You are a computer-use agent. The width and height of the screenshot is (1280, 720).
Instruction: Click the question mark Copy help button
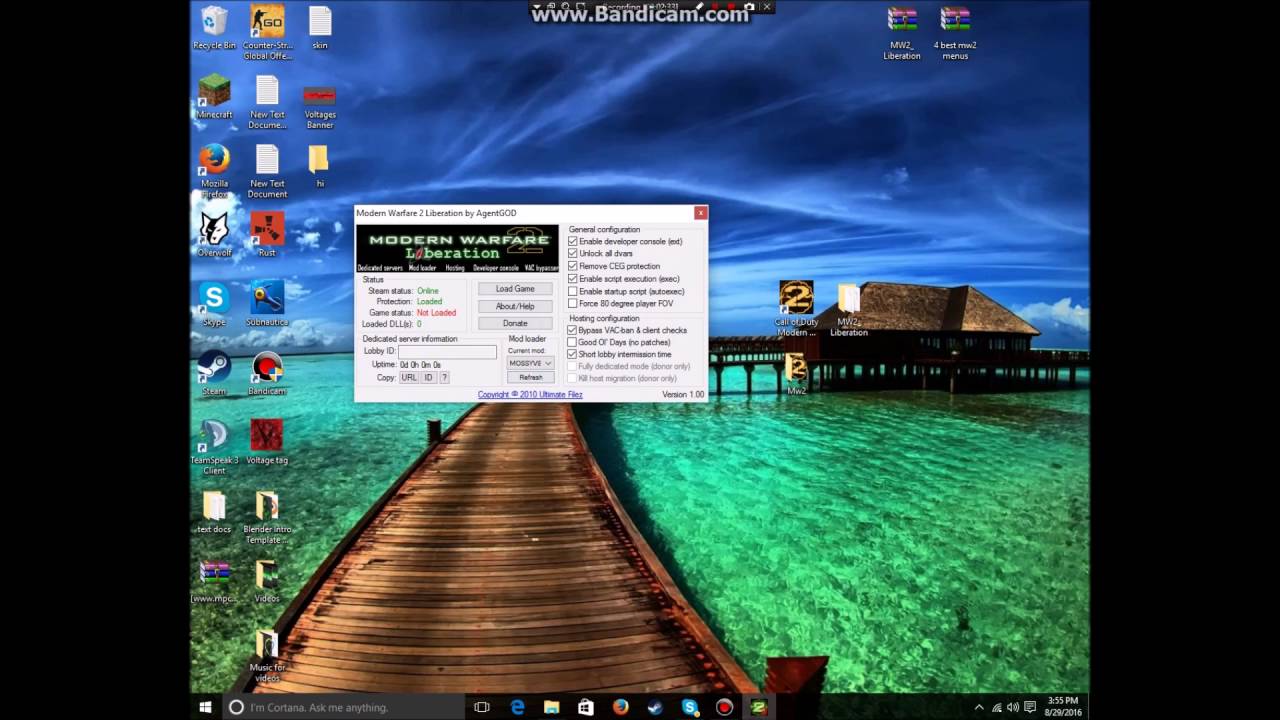[444, 377]
